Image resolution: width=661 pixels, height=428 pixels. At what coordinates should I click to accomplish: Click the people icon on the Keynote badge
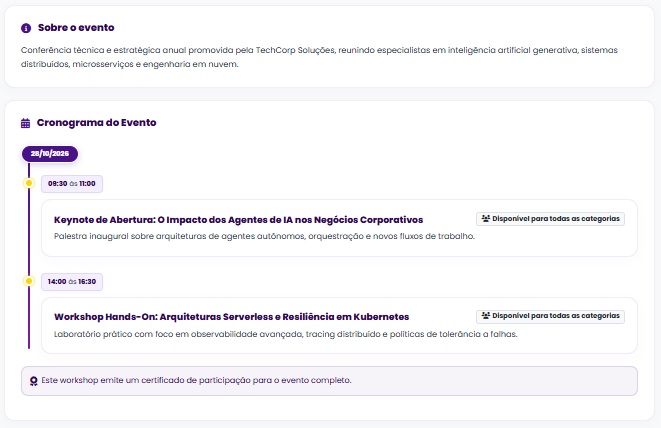point(486,219)
